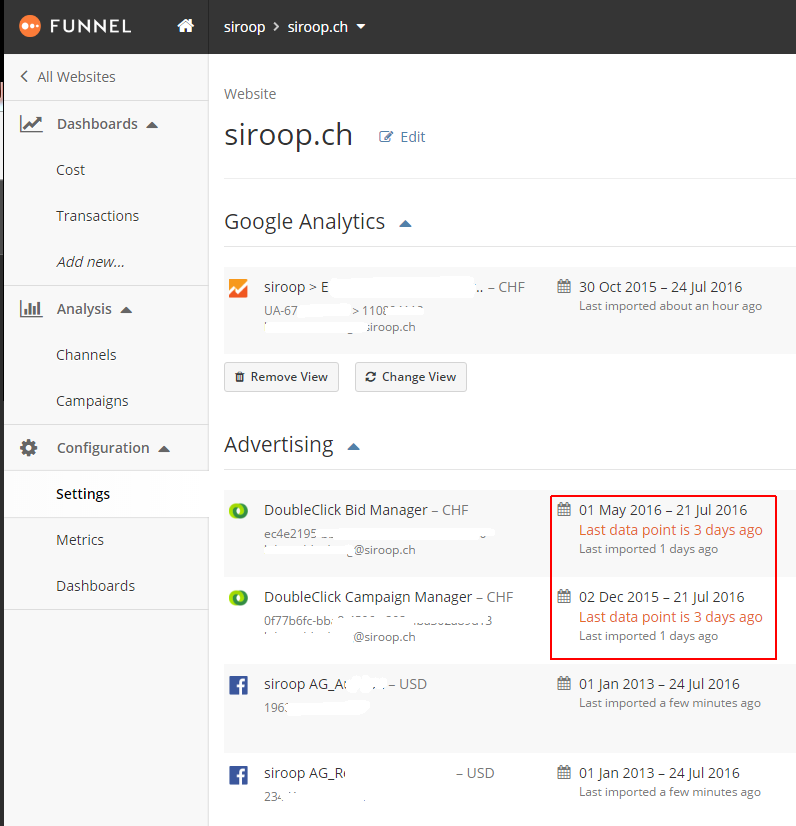Open Campaigns analysis
Viewport: 796px width, 826px height.
coord(92,401)
